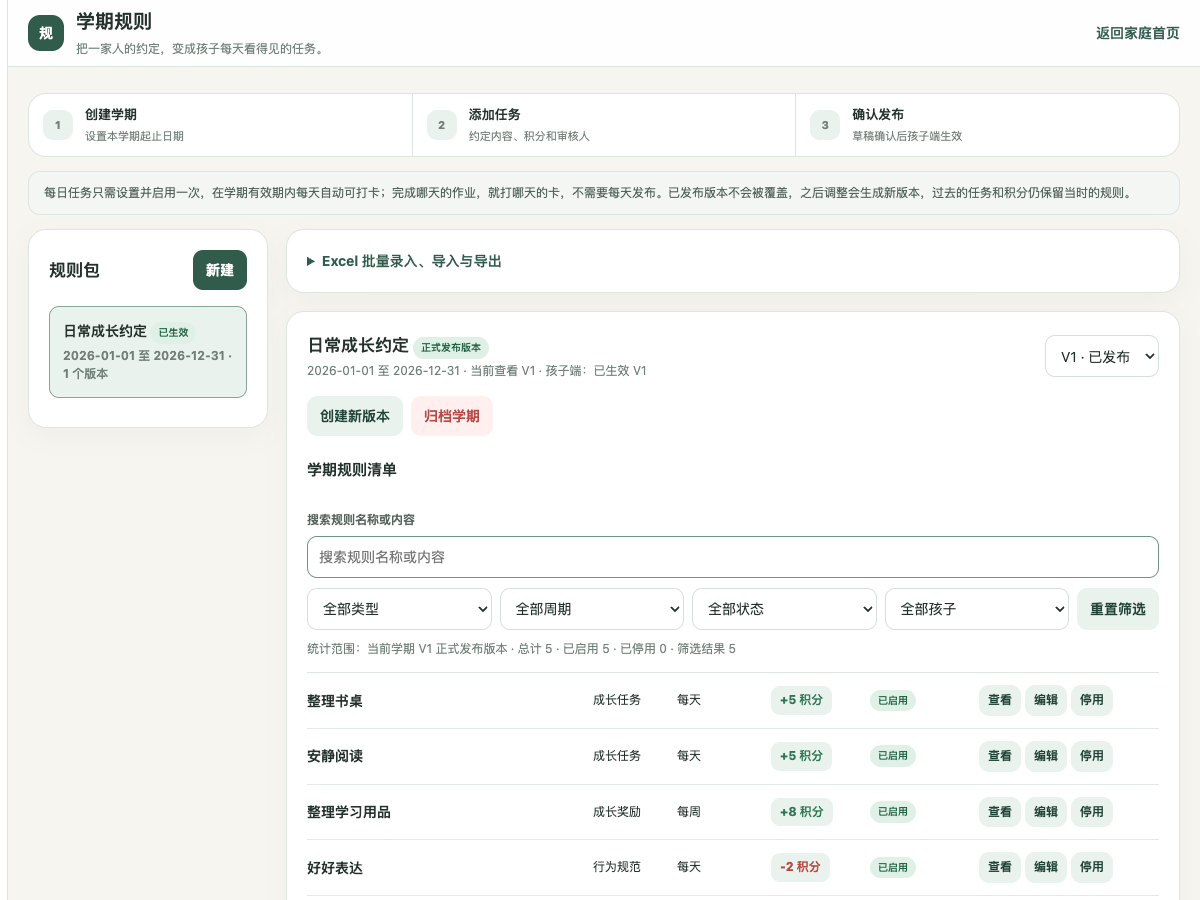View the 整理学习用品 rule via 查看
Image resolution: width=1200 pixels, height=900 pixels.
pos(1000,812)
